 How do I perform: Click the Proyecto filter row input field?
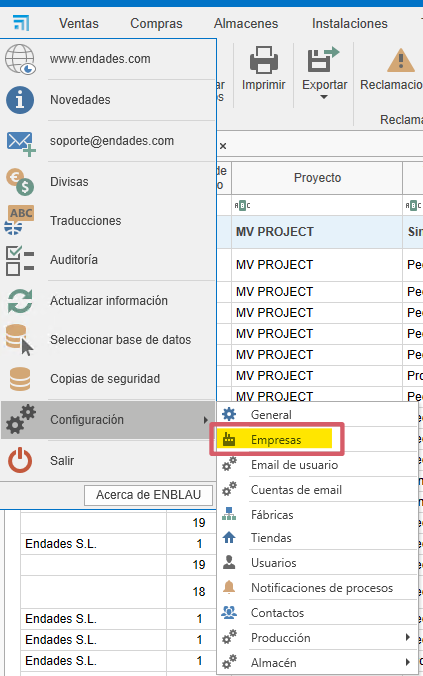pos(317,205)
